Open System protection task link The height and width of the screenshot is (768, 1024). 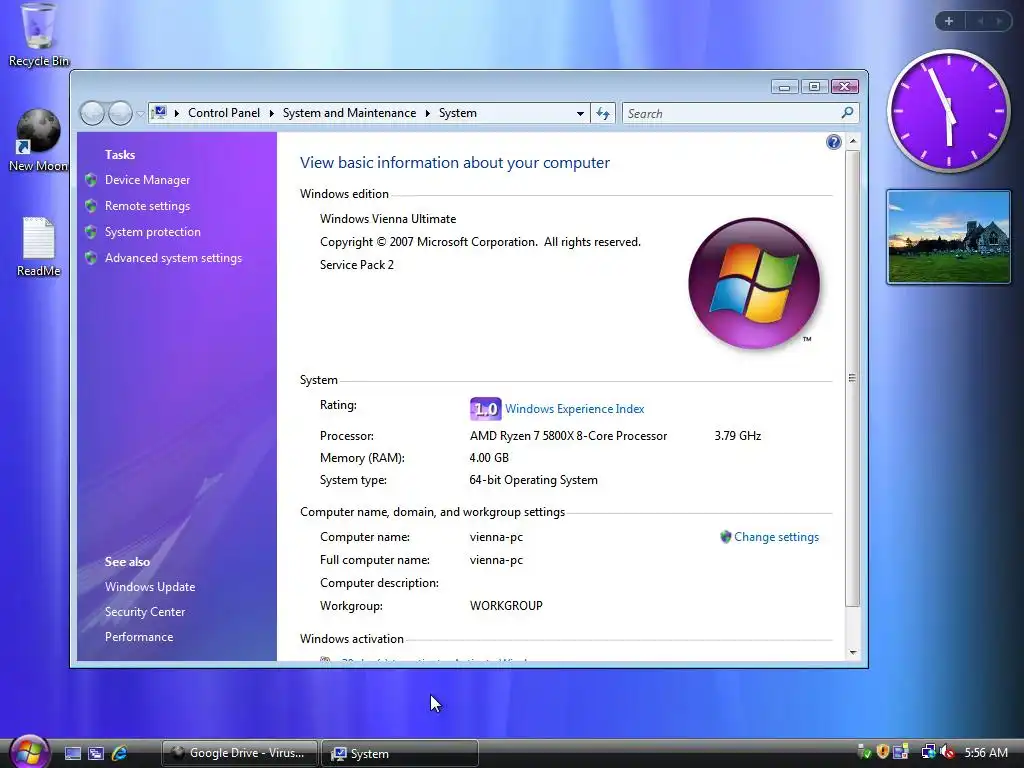[153, 232]
